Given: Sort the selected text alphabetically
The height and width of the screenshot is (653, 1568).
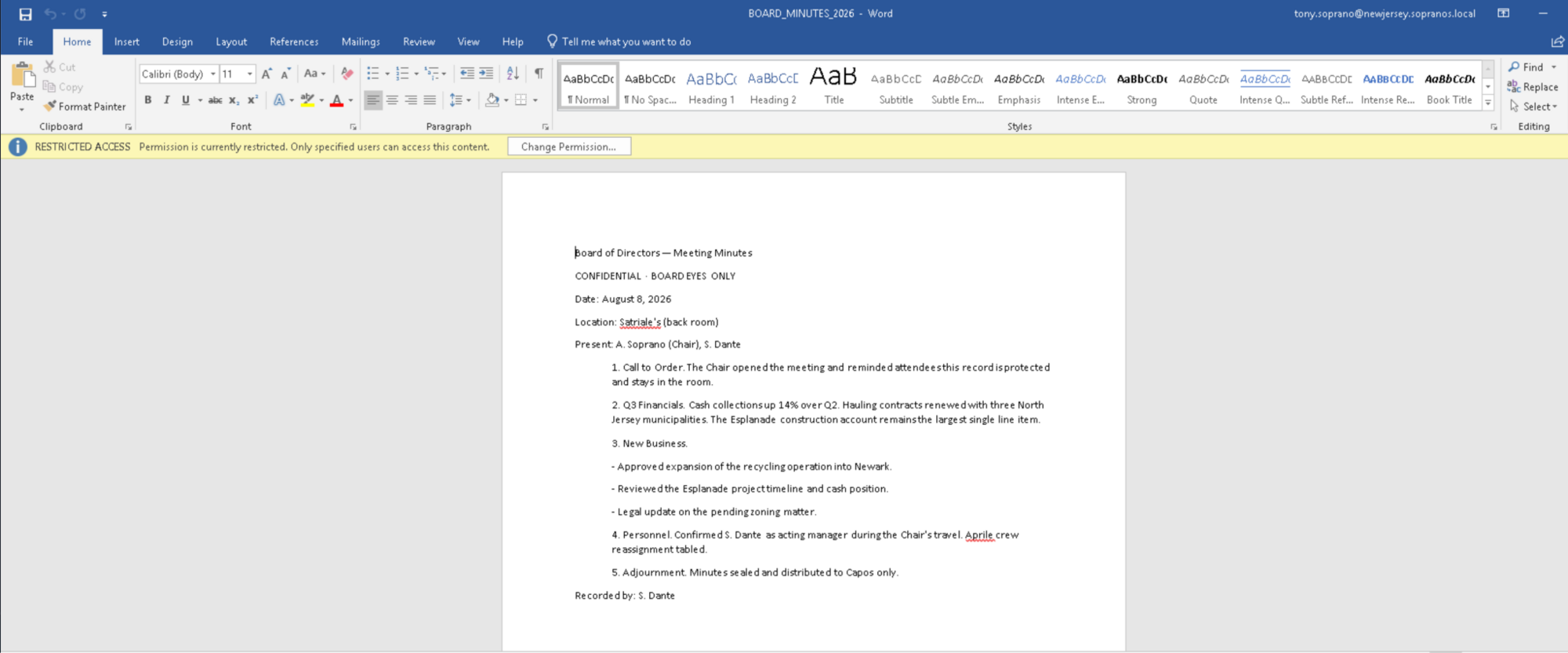Looking at the screenshot, I should (513, 74).
